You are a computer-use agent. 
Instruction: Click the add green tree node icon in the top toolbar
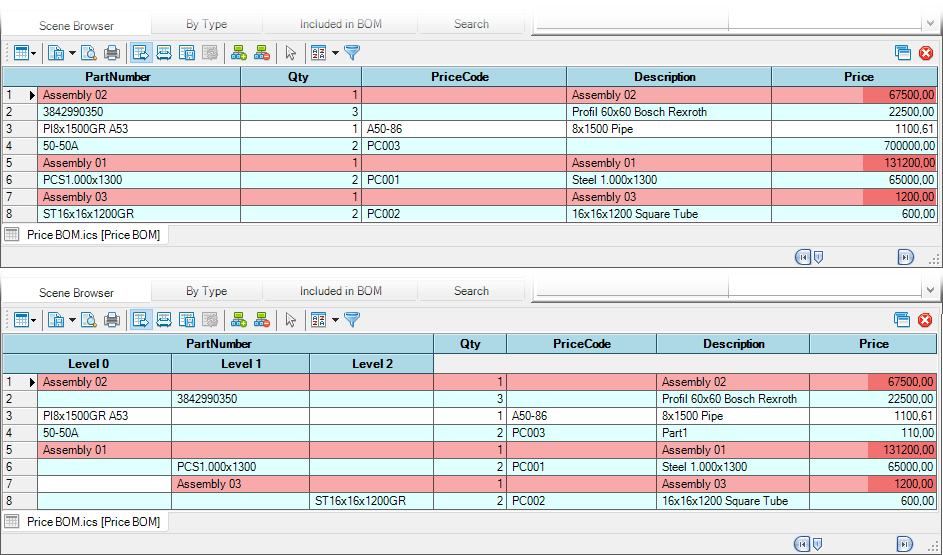tap(238, 53)
